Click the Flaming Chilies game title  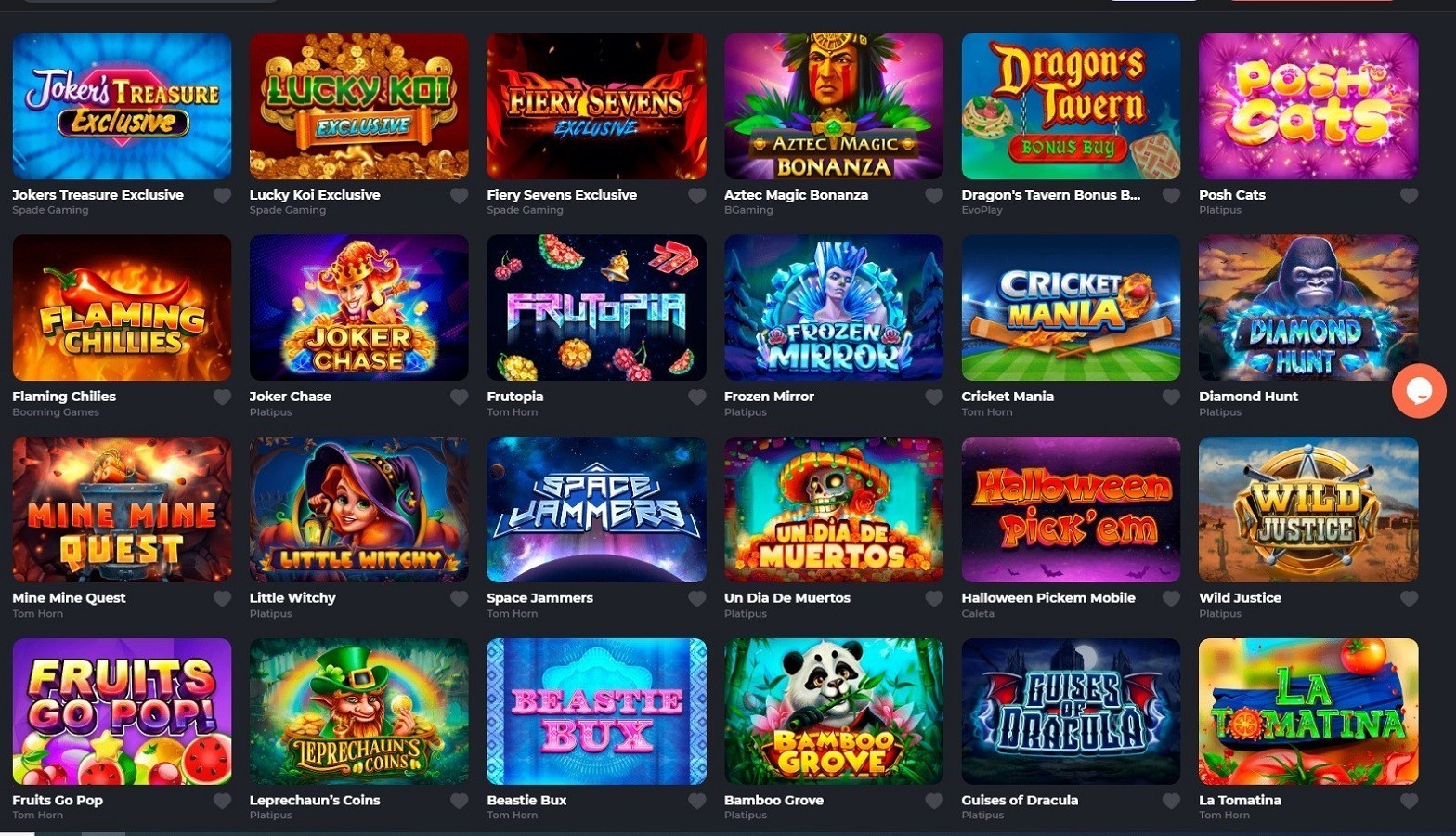coord(64,396)
